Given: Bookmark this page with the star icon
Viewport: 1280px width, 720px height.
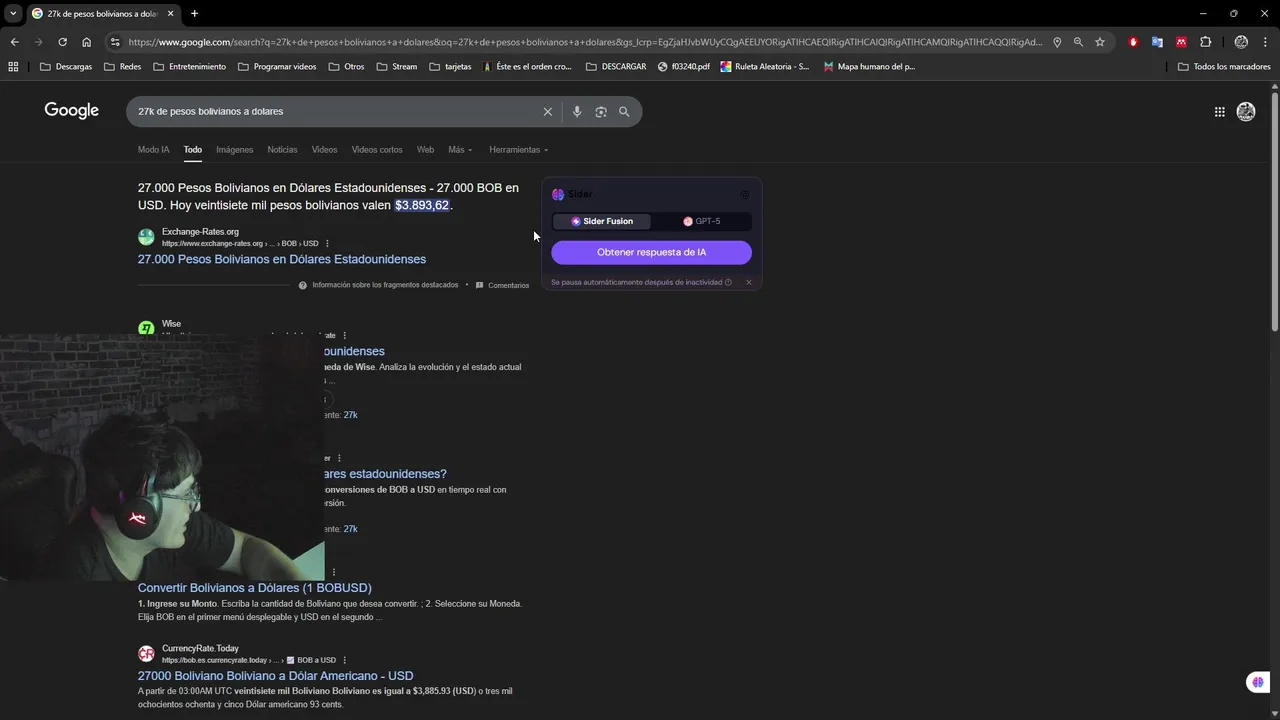Looking at the screenshot, I should coord(1100,42).
